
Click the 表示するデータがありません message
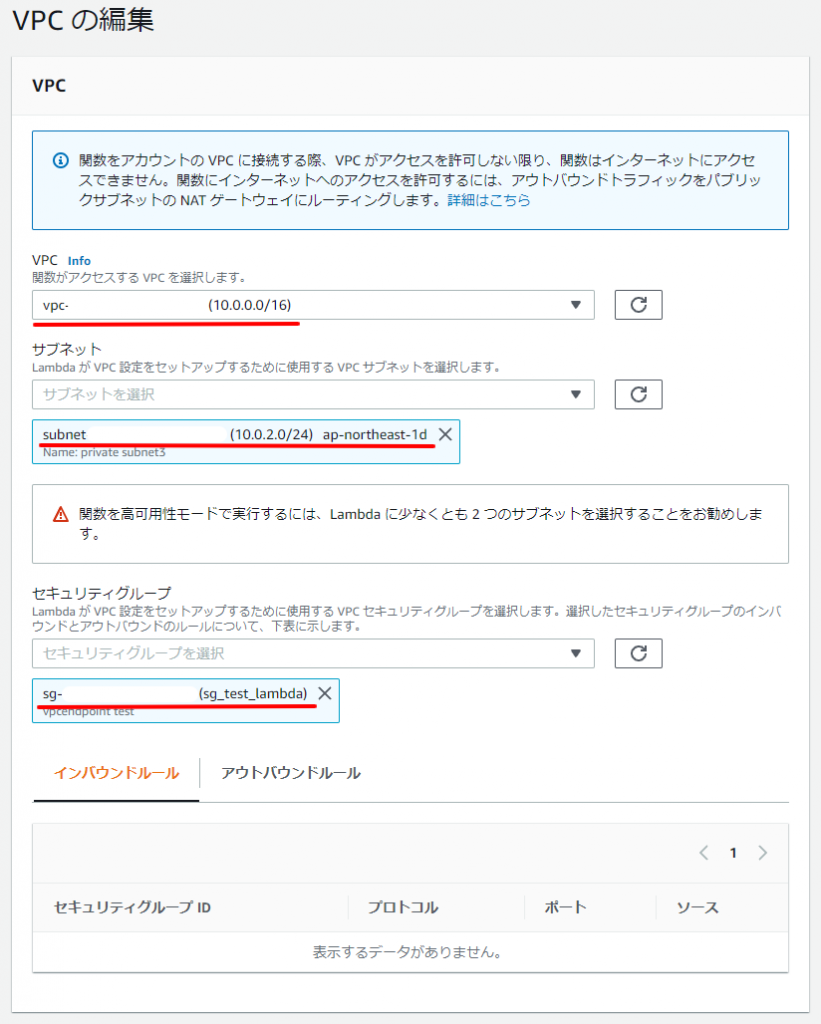pyautogui.click(x=410, y=952)
